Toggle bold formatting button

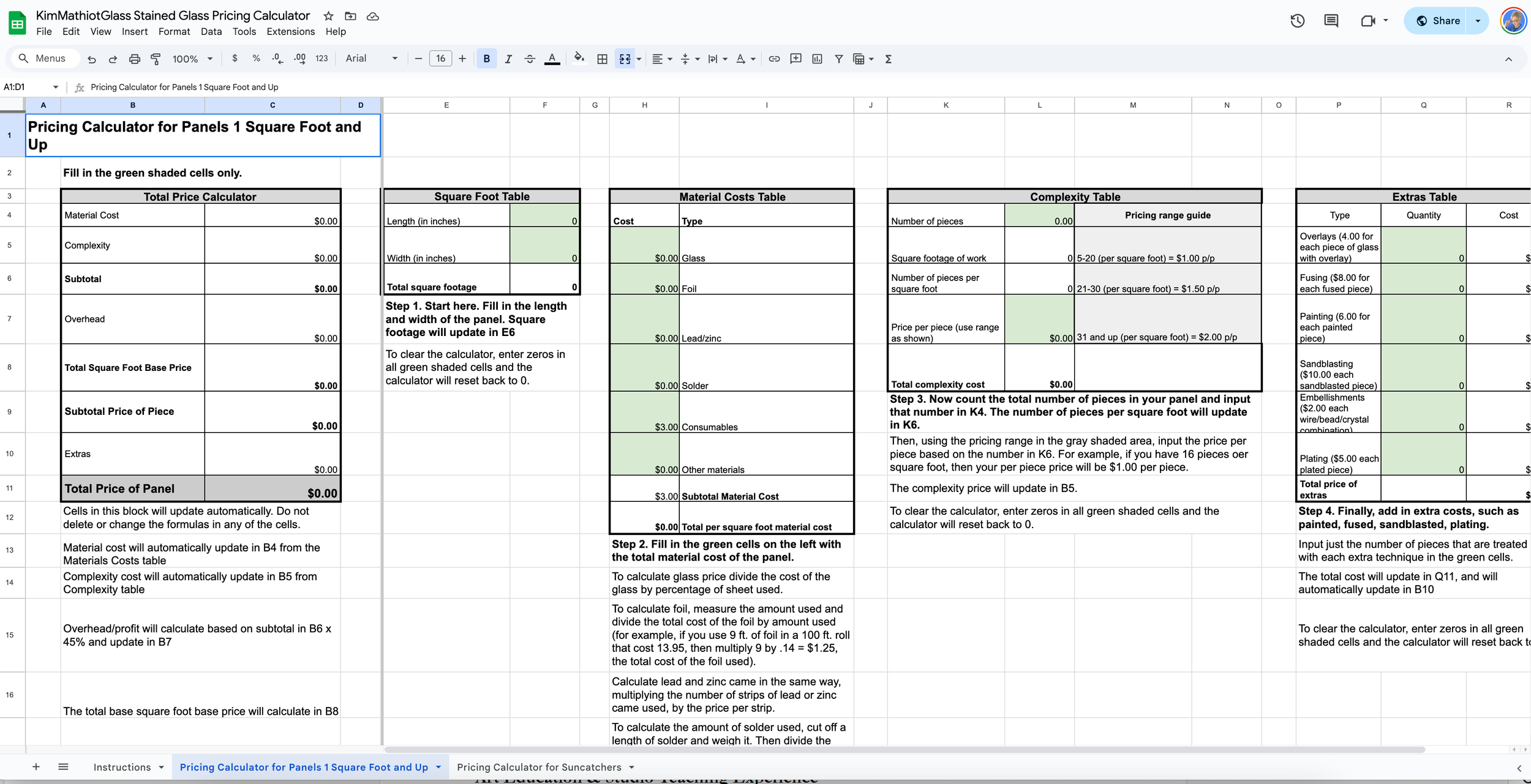pyautogui.click(x=486, y=59)
